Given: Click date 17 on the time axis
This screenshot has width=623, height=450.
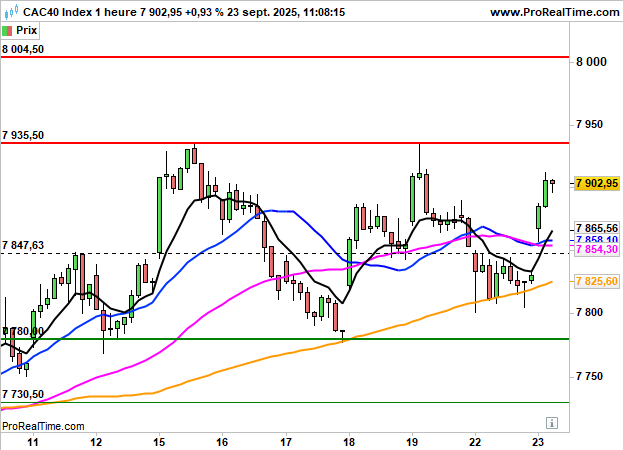Looking at the screenshot, I should click(286, 442).
